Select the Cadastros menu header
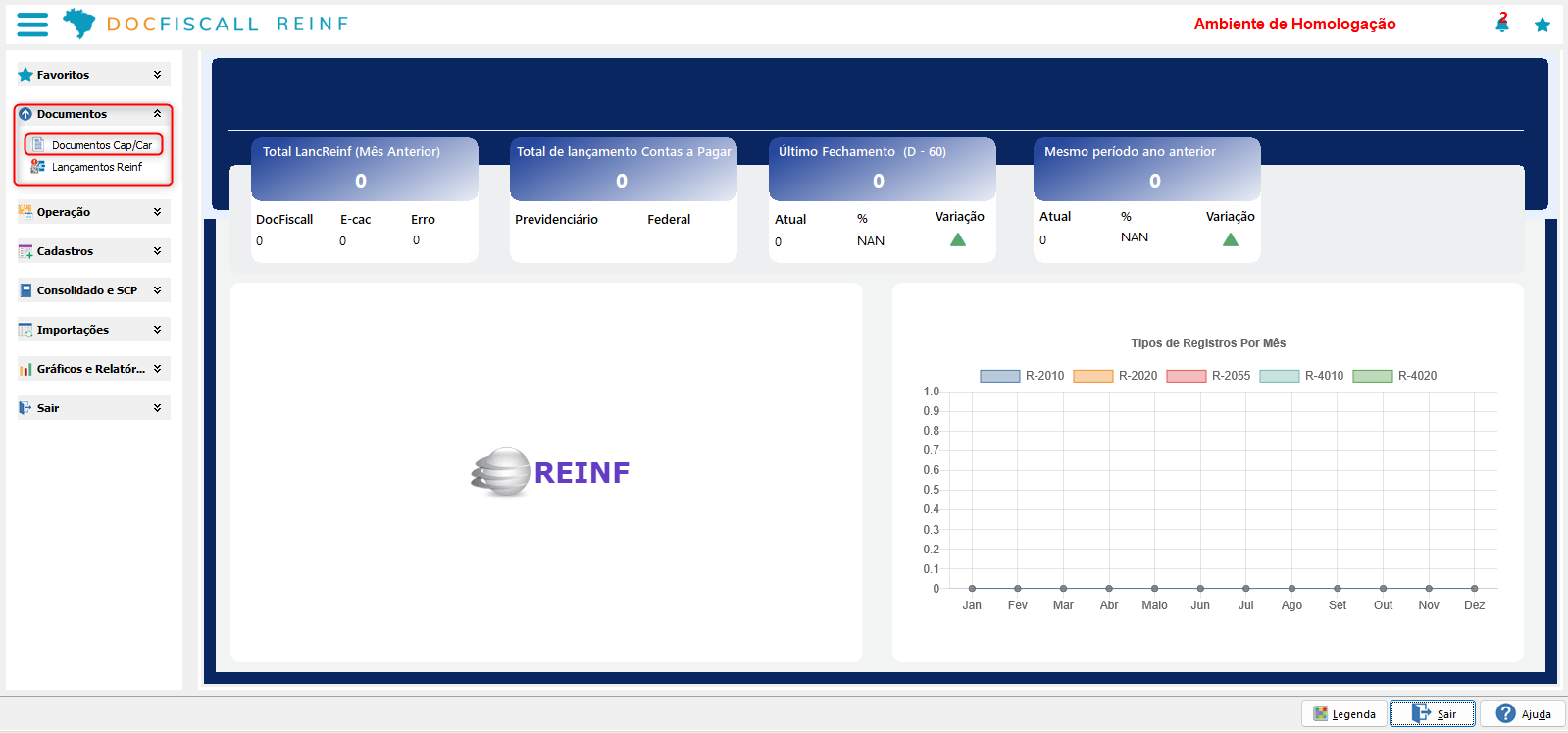The height and width of the screenshot is (733, 1568). coord(93,251)
